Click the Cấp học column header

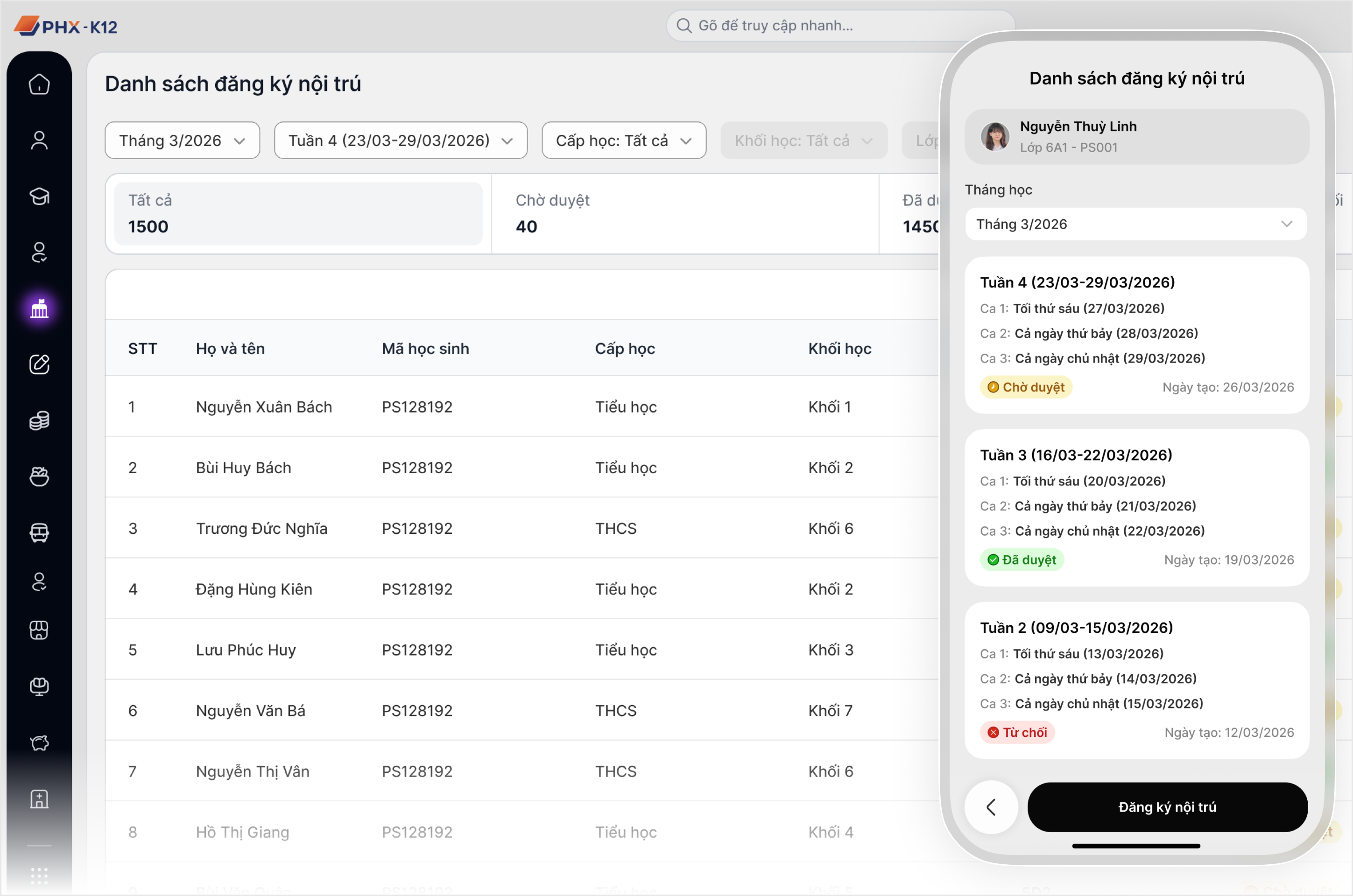coord(625,349)
